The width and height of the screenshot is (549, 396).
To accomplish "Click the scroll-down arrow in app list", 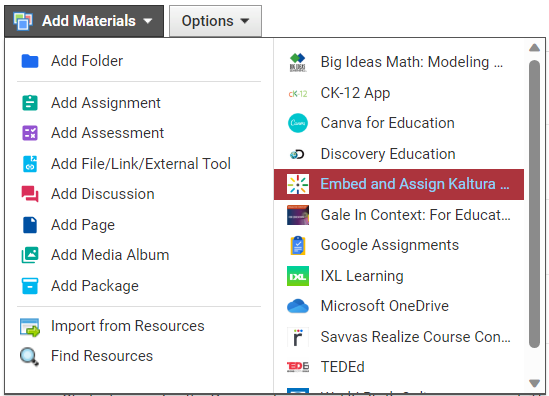I will click(534, 383).
